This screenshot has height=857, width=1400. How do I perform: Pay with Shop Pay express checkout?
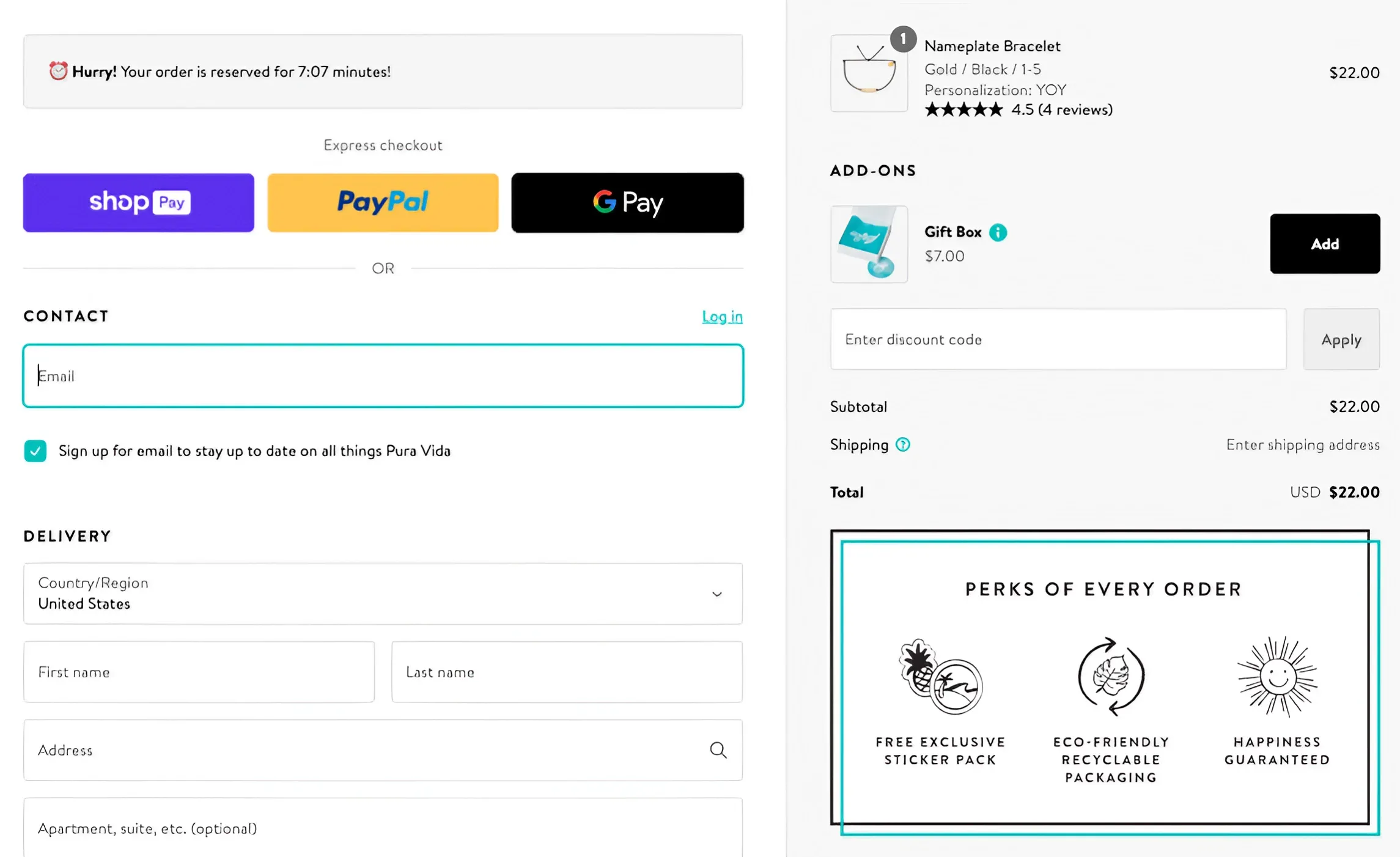139,202
